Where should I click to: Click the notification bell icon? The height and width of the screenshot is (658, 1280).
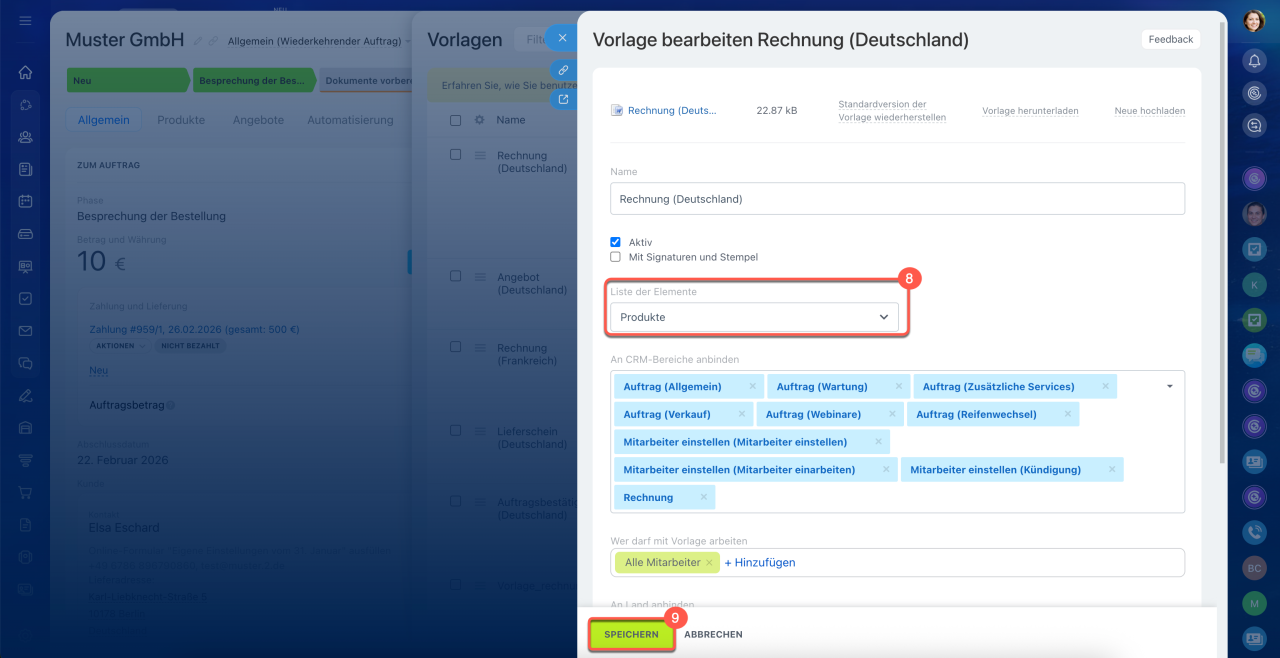1254,62
